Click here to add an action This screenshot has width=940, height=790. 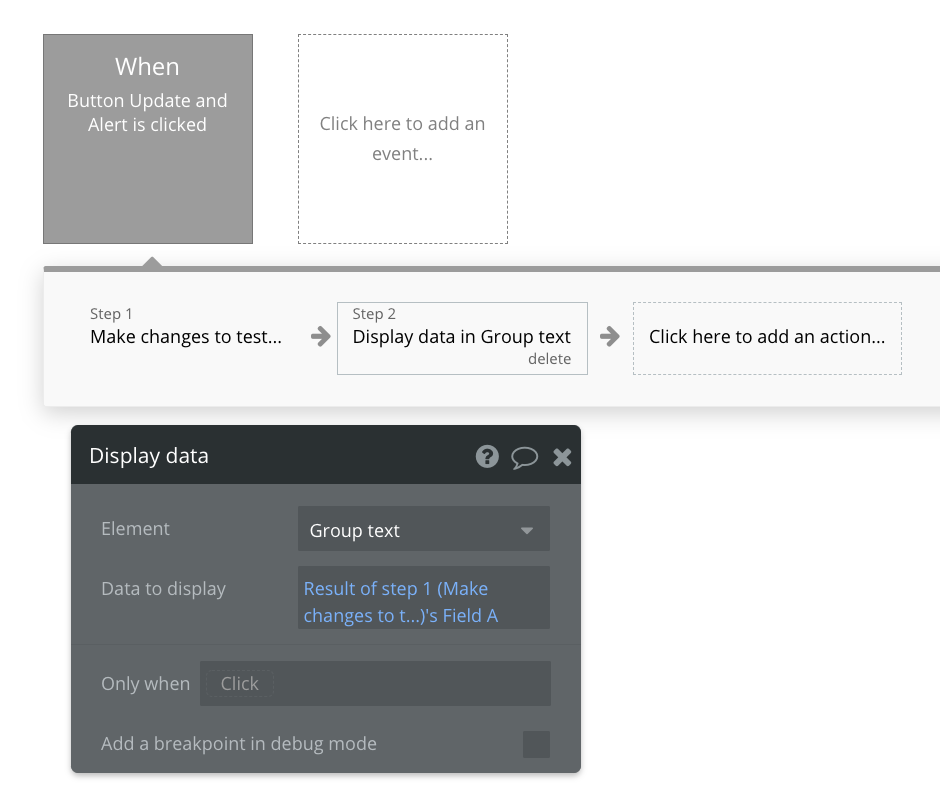click(x=766, y=337)
